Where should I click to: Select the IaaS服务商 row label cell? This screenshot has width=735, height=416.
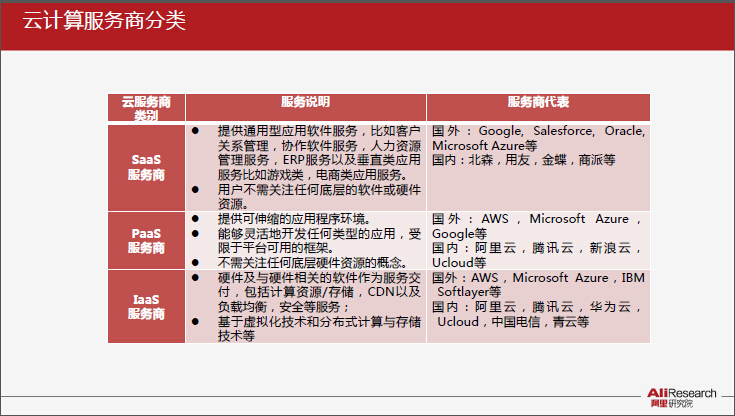[146, 306]
